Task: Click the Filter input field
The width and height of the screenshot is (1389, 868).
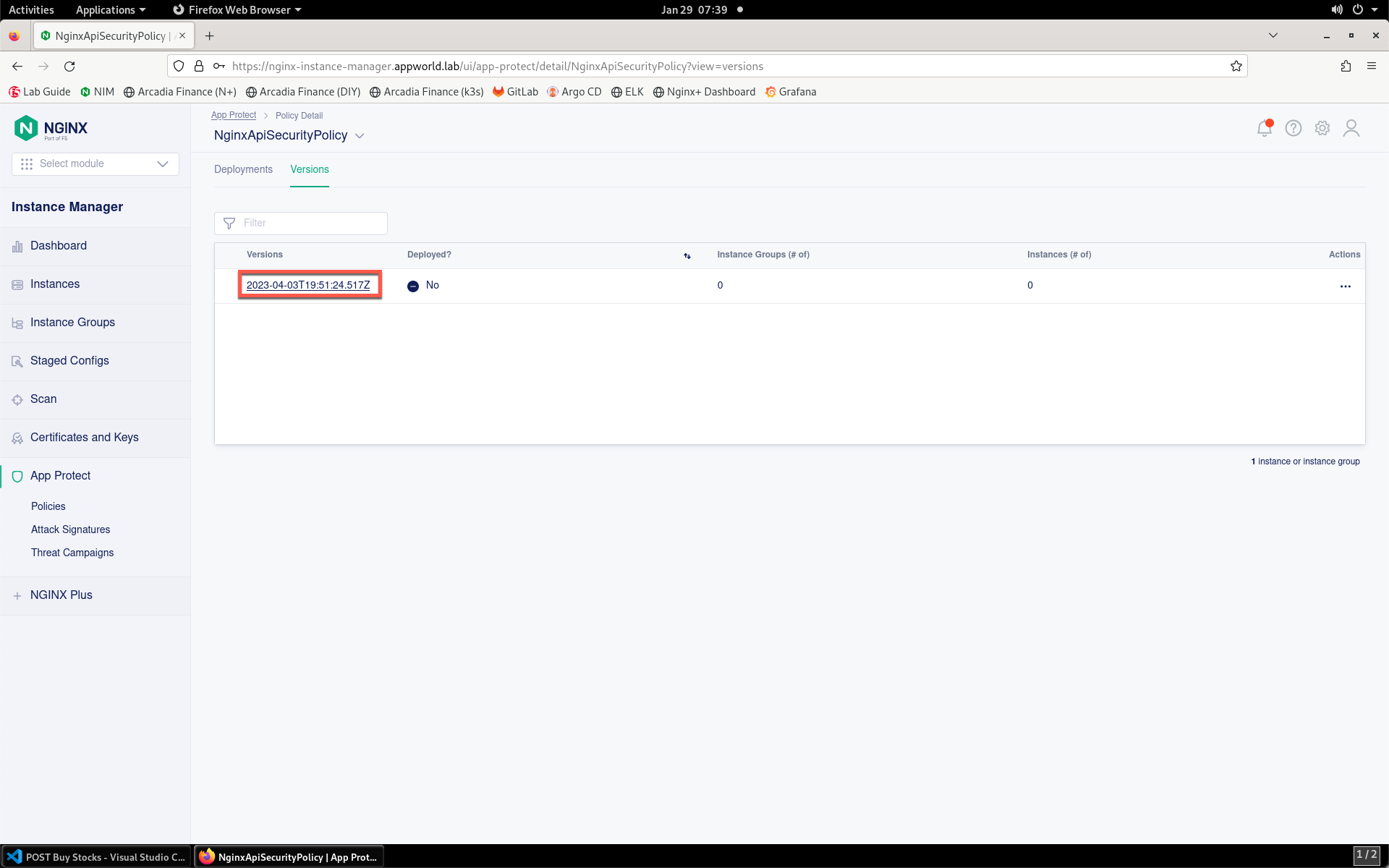Action: pyautogui.click(x=301, y=224)
